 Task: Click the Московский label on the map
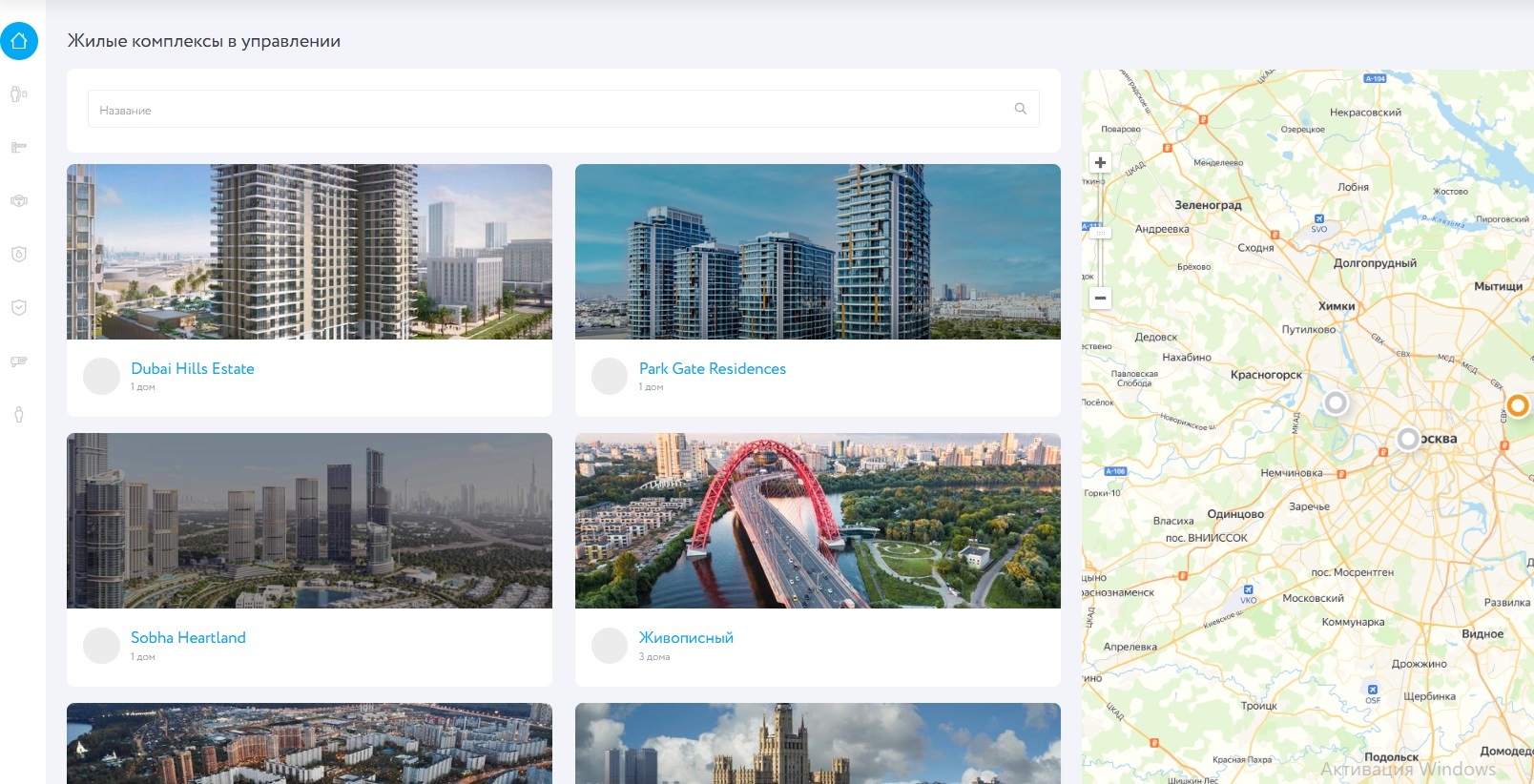[x=1313, y=599]
